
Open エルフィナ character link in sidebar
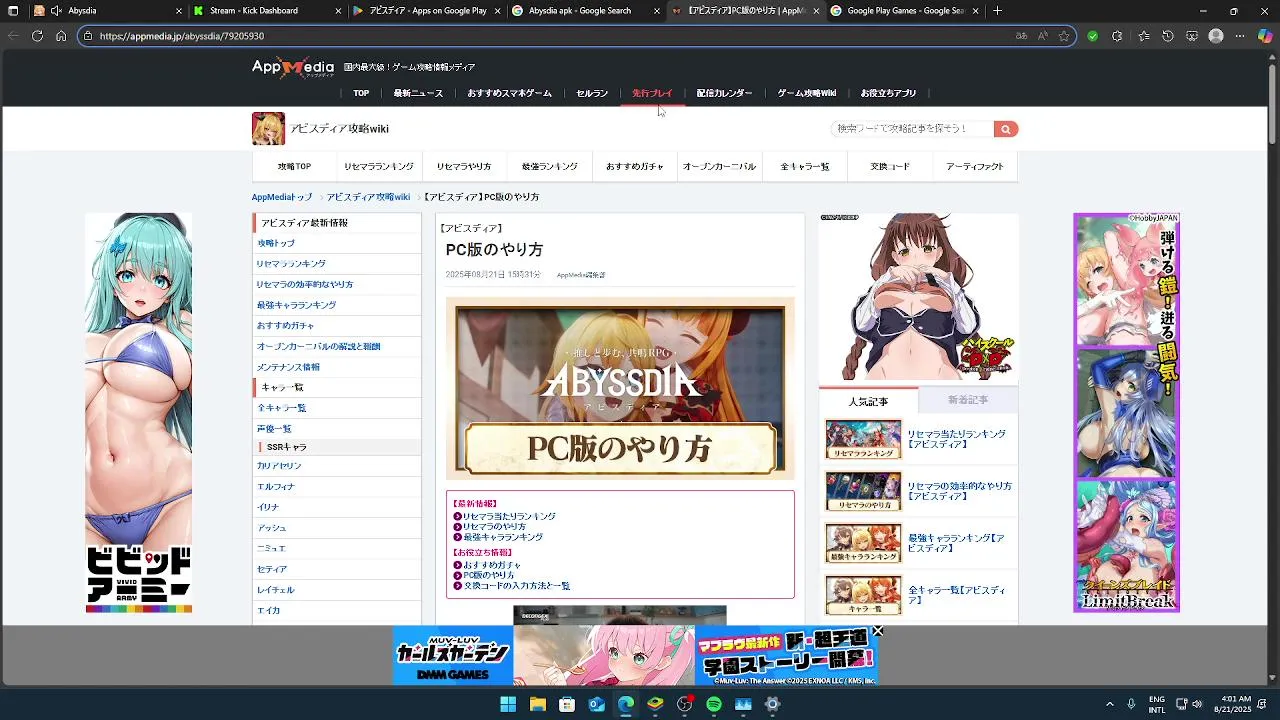pyautogui.click(x=276, y=487)
